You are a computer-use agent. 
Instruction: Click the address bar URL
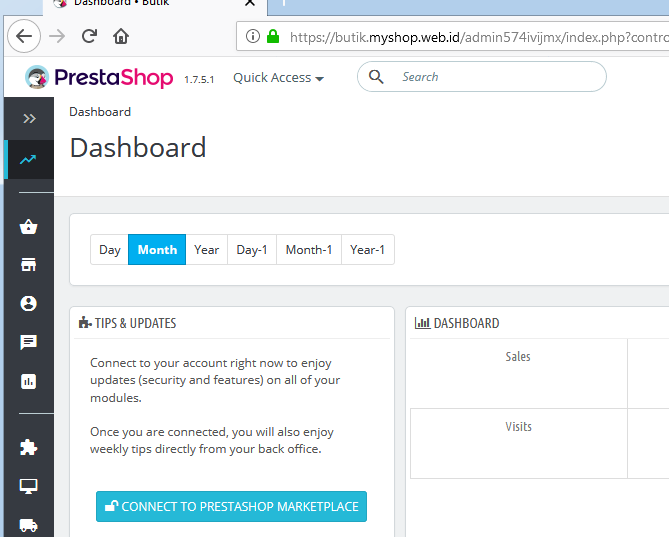(479, 38)
